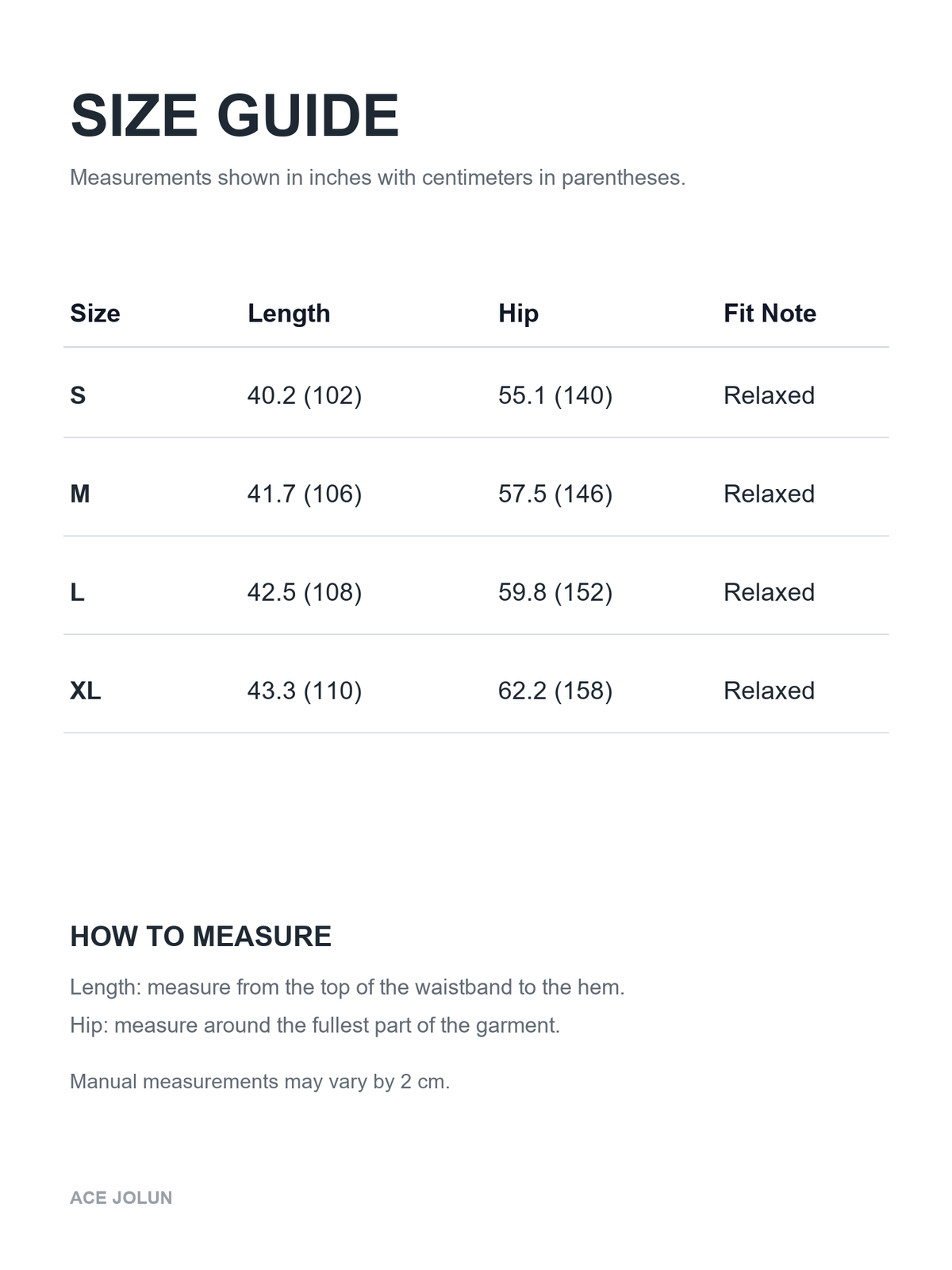Select the Size column header
Image resolution: width=952 pixels, height=1270 pixels.
pyautogui.click(x=95, y=314)
